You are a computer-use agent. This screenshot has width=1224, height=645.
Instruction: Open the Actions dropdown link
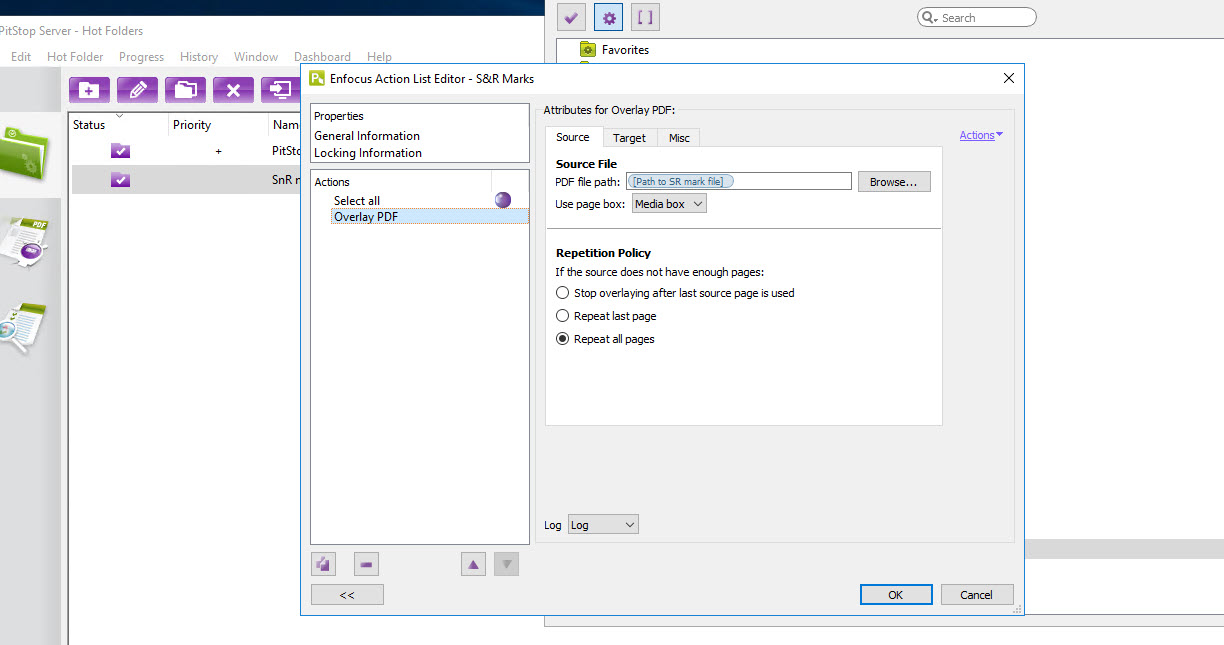click(981, 135)
